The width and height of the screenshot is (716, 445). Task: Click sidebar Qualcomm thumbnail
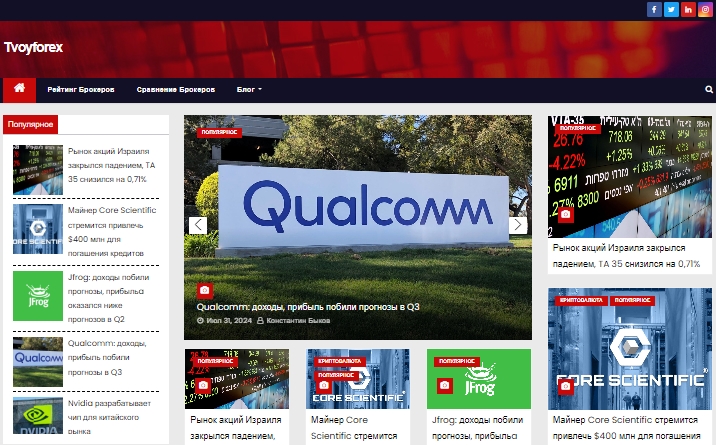38,362
